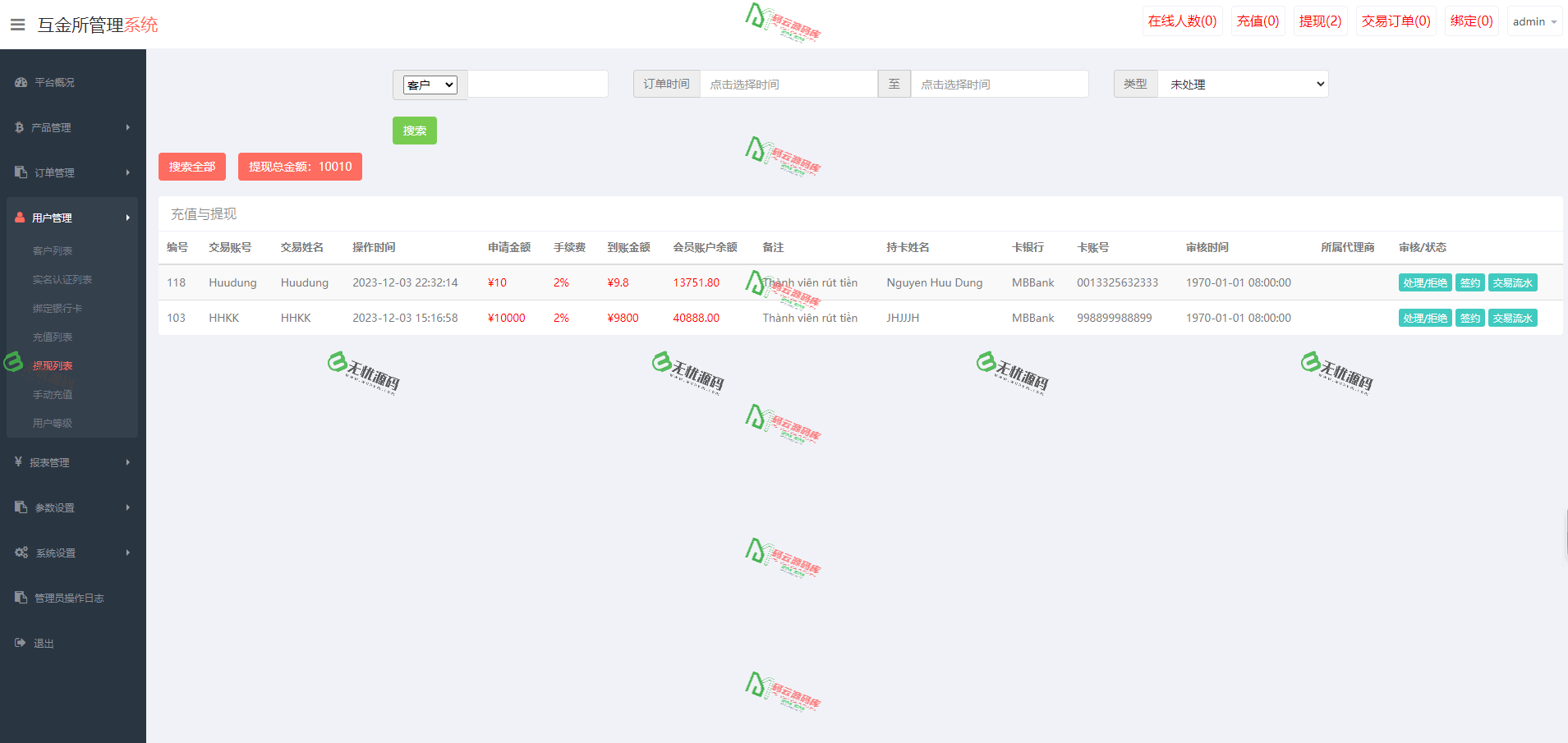Open the 客户 search field dropdown

[430, 85]
